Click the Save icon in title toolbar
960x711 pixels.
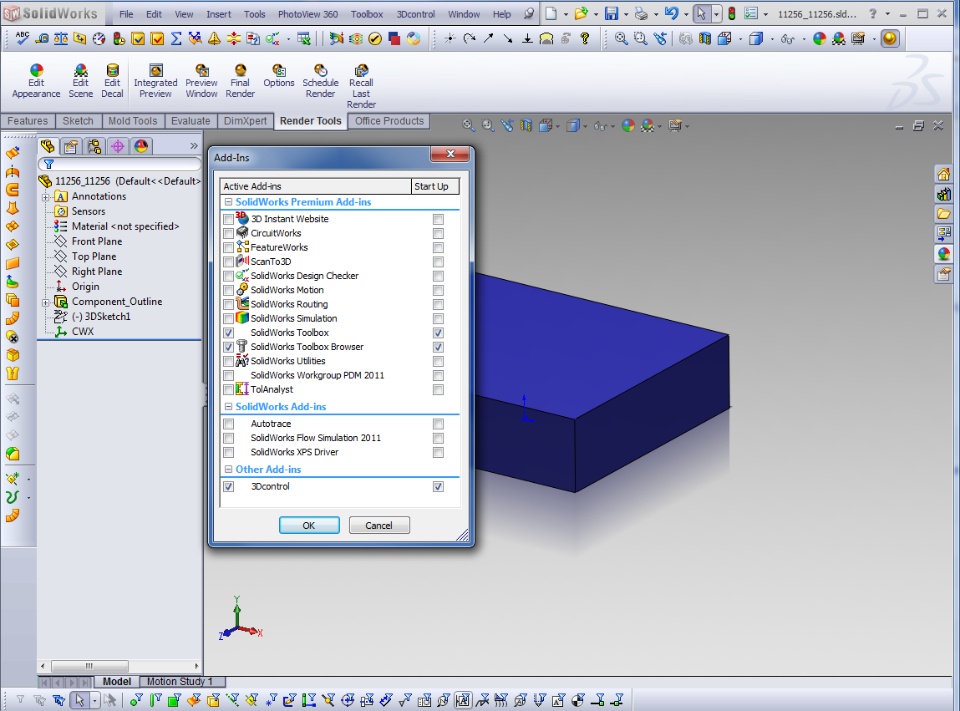pyautogui.click(x=611, y=13)
